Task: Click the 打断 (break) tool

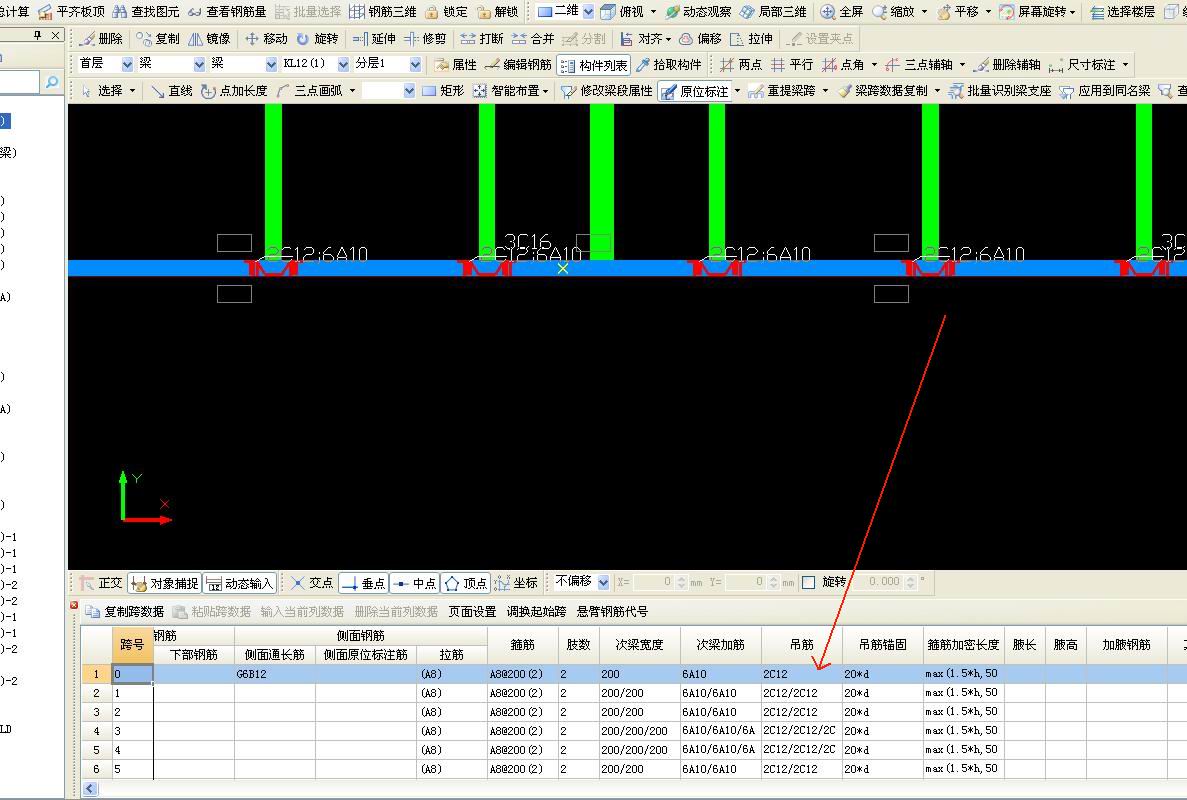Action: click(481, 39)
